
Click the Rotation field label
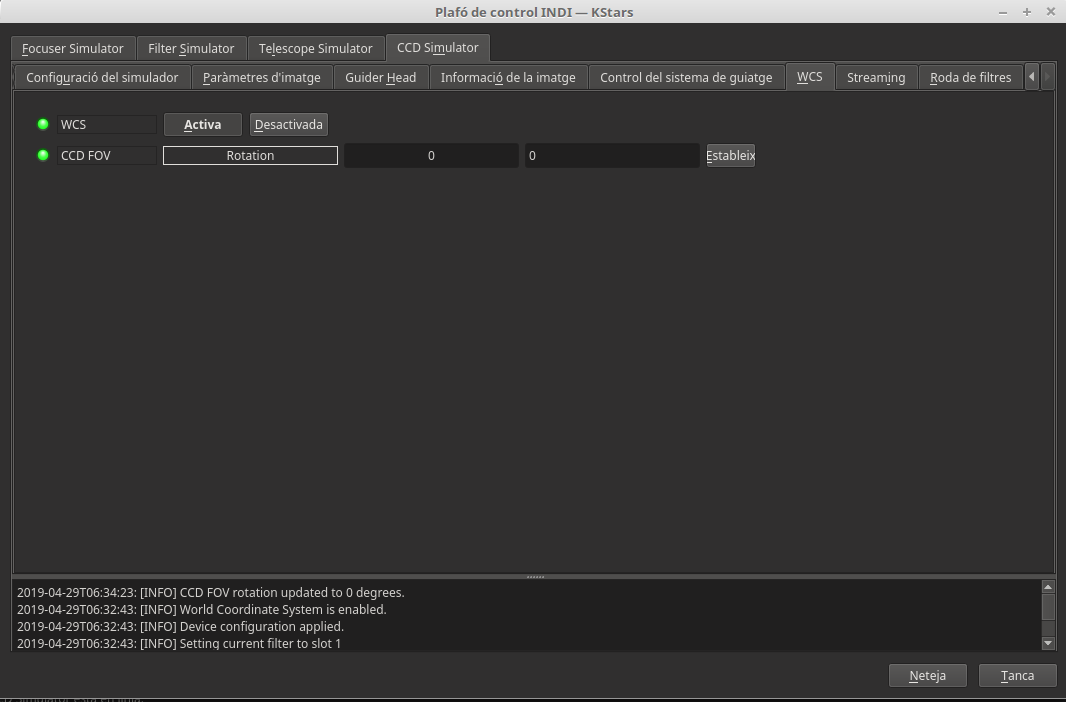pos(250,156)
